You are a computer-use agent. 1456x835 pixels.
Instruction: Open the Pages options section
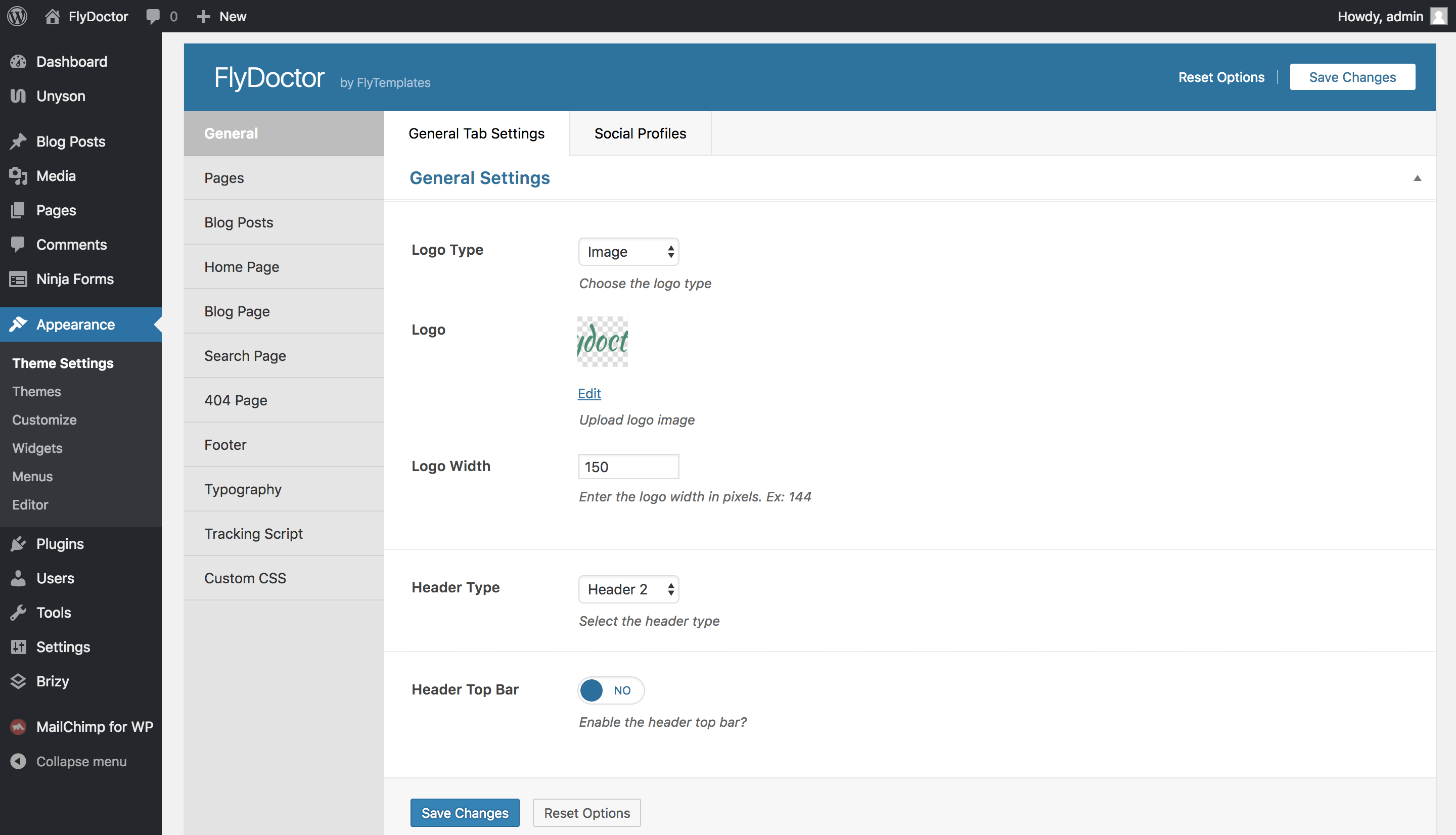click(284, 178)
